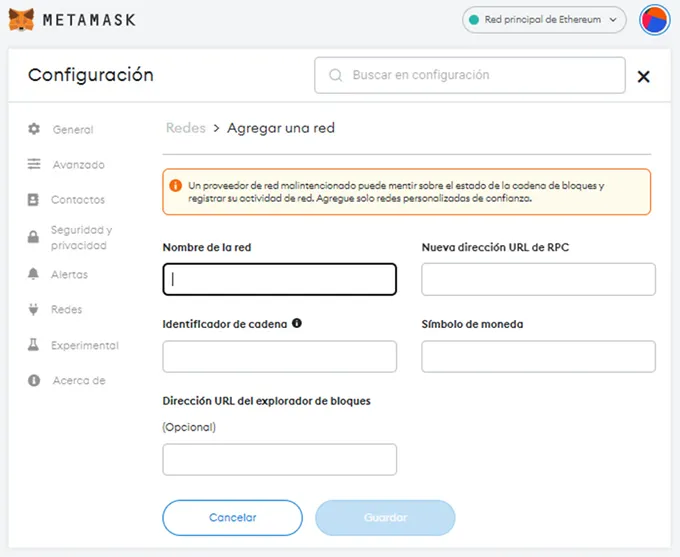Click the Nueva dirección URL de RPC field
The height and width of the screenshot is (557, 680).
(x=538, y=279)
